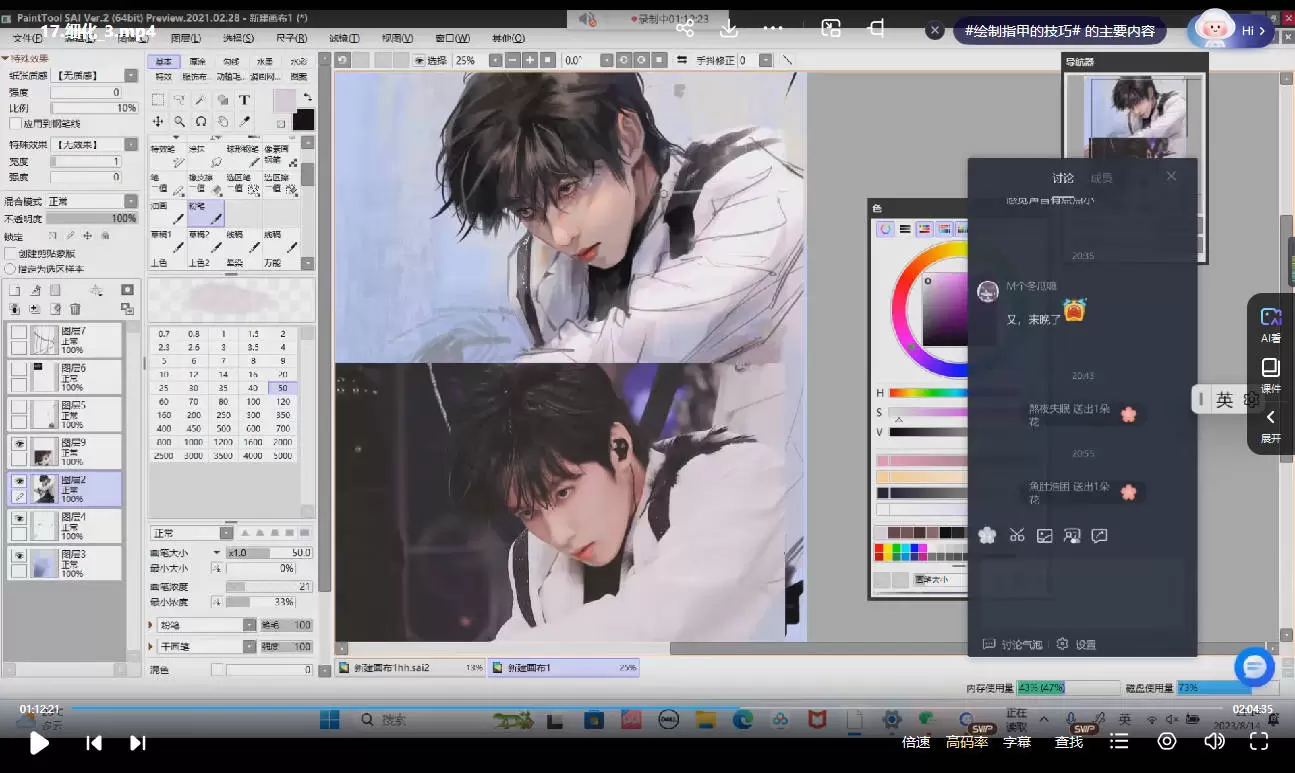The height and width of the screenshot is (773, 1295).
Task: Toggle fullscreen in video player
Action: tap(1259, 741)
